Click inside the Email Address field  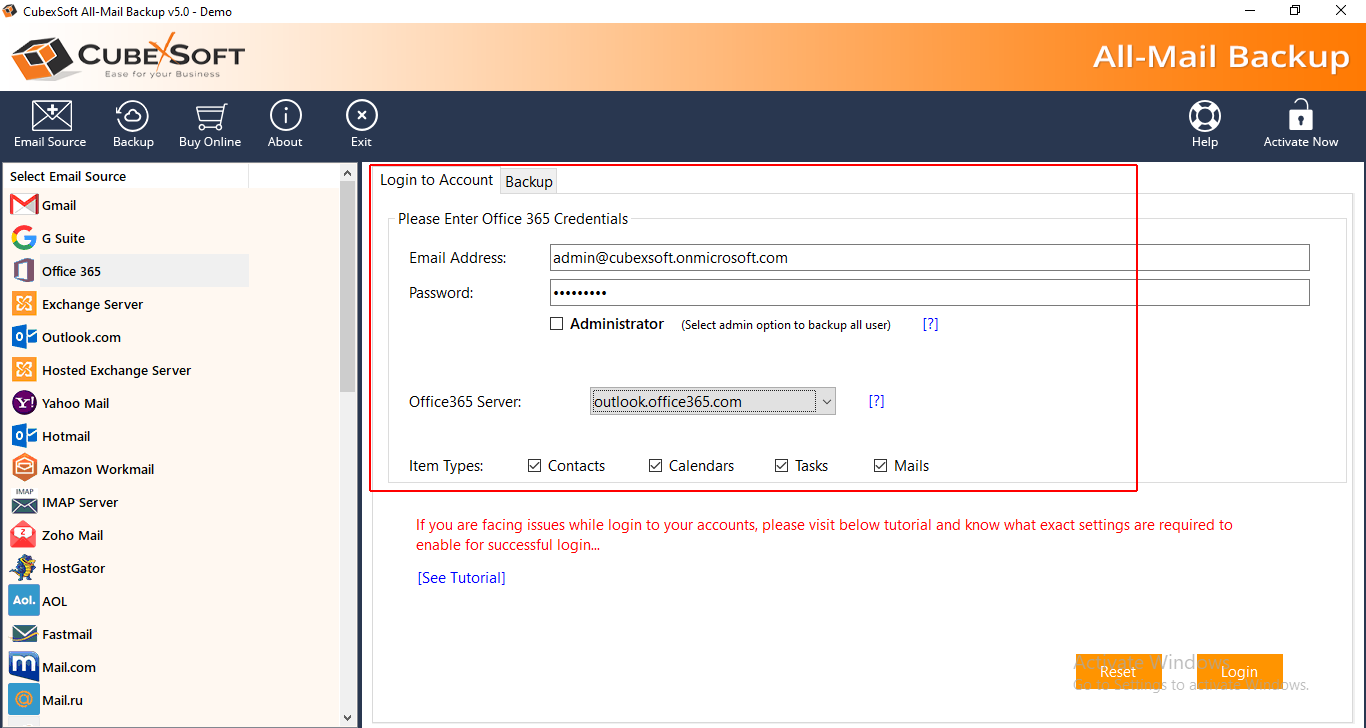[928, 258]
